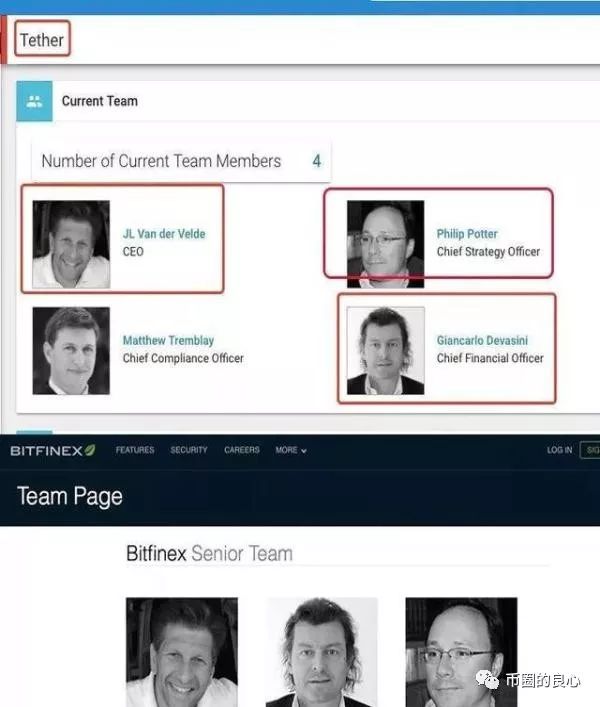Click Bitfinex Senior Team heading
The width and height of the screenshot is (600, 707).
210,553
